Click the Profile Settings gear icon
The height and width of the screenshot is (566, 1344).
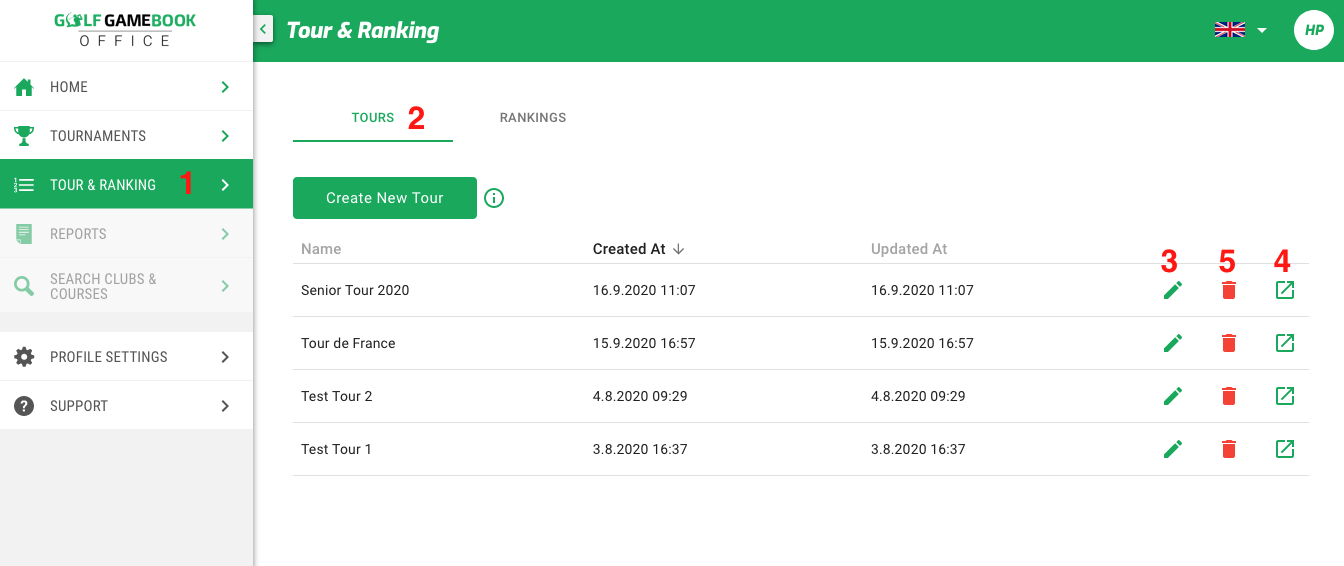coord(24,357)
